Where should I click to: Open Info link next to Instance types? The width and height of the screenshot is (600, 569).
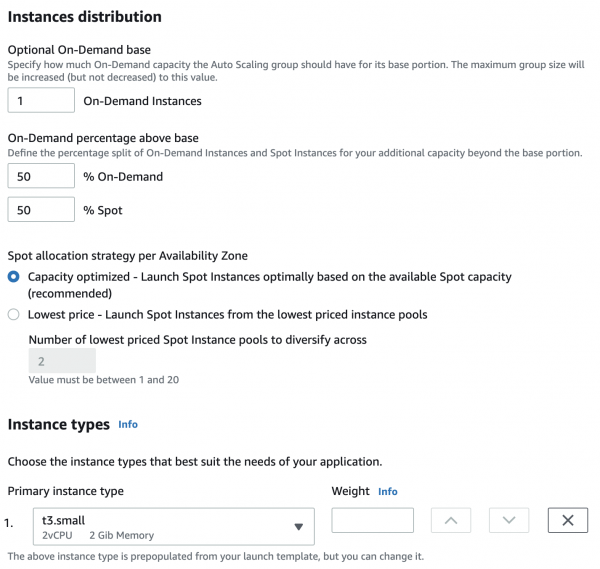[x=128, y=424]
